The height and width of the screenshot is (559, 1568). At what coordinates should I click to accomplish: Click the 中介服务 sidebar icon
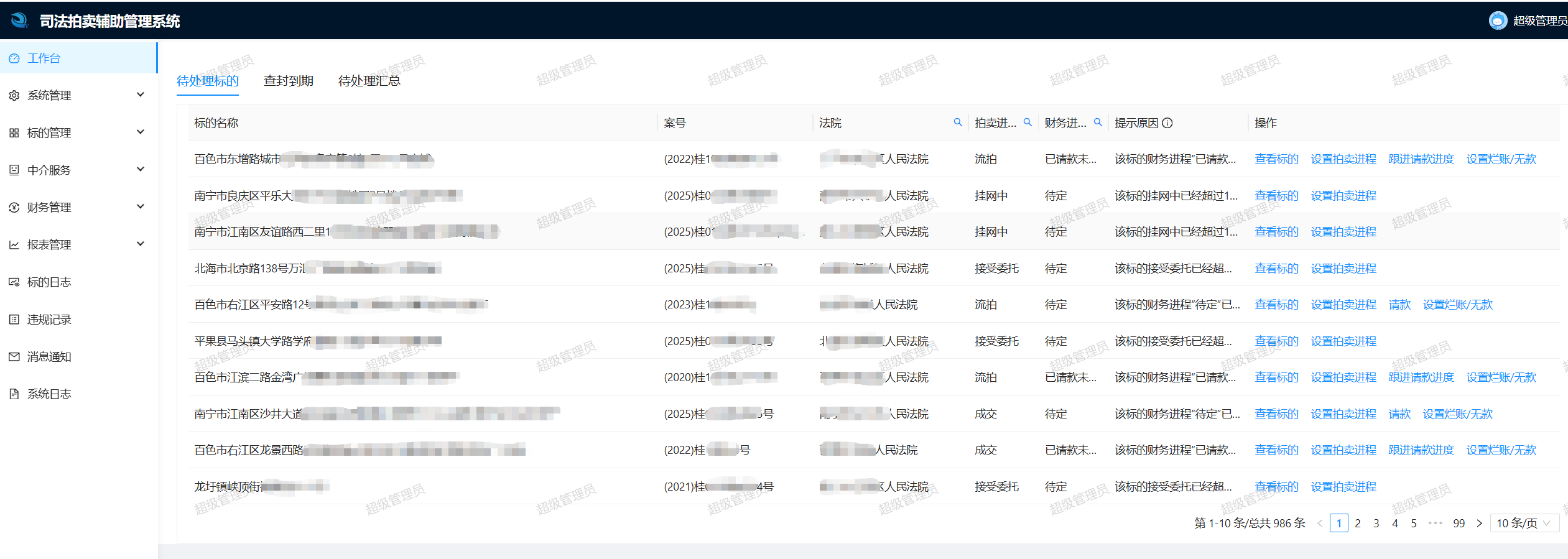coord(14,170)
